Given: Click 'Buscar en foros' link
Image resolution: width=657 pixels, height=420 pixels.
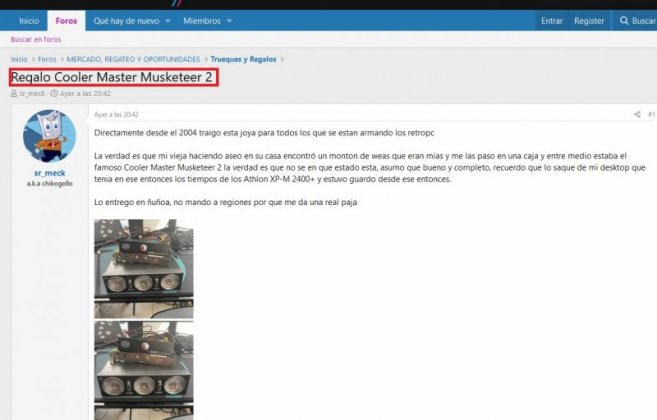Looking at the screenshot, I should coord(36,39).
